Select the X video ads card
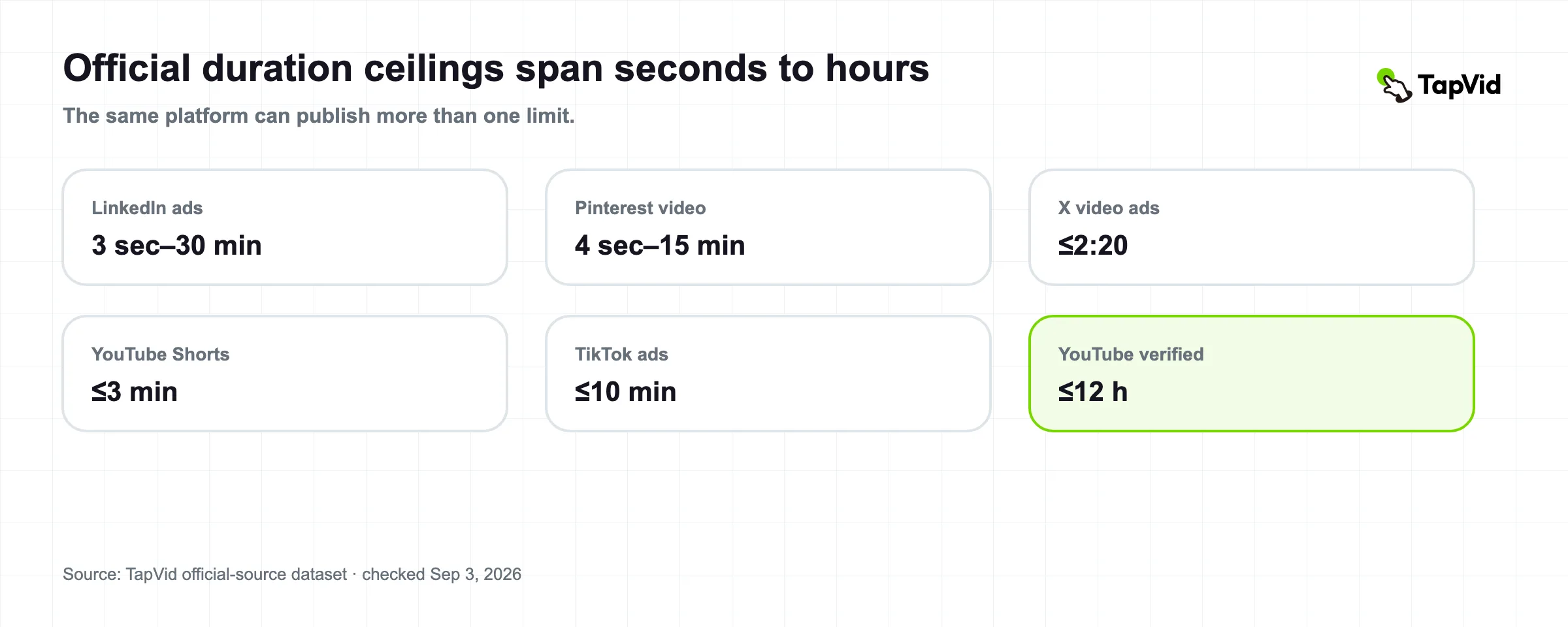 1252,227
